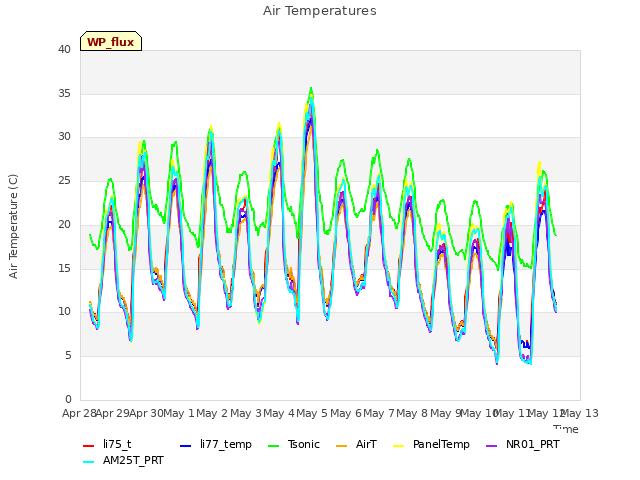Click the AM25T_PRT cyan legend swatch
The width and height of the screenshot is (640, 480).
(x=89, y=462)
